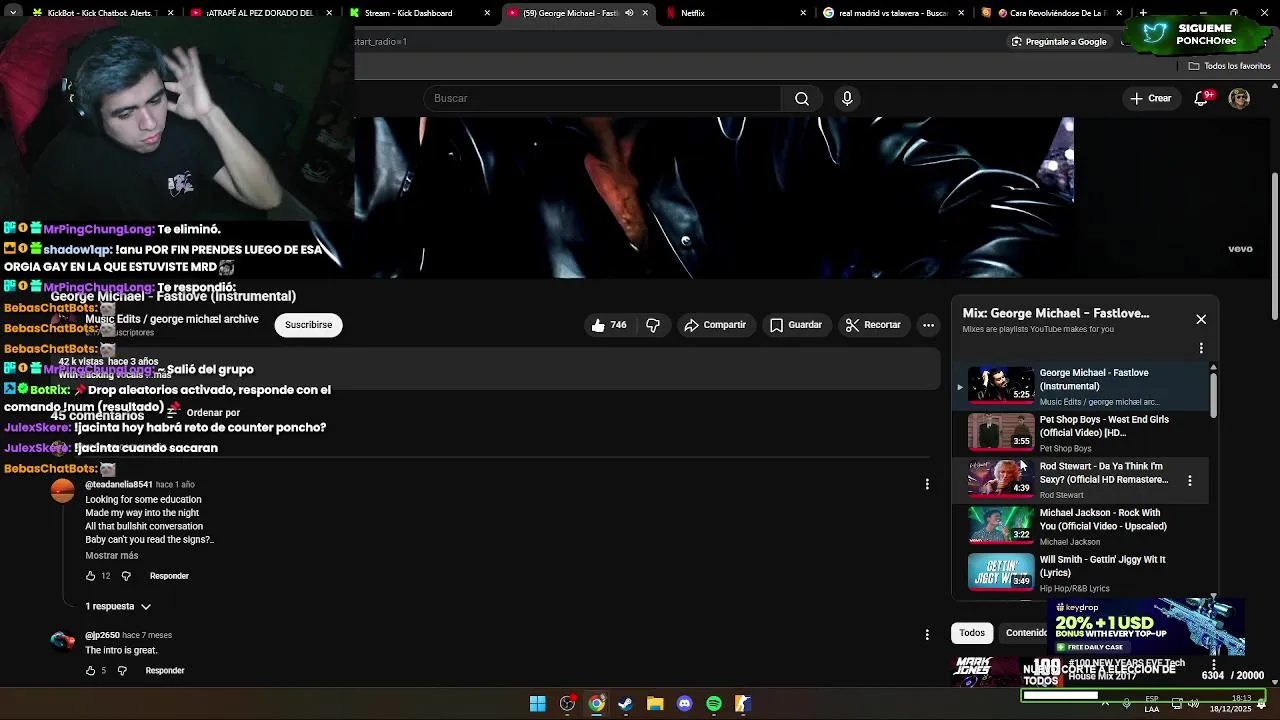Open Spotify from taskbar
Viewport: 1280px width, 720px height.
[x=714, y=704]
